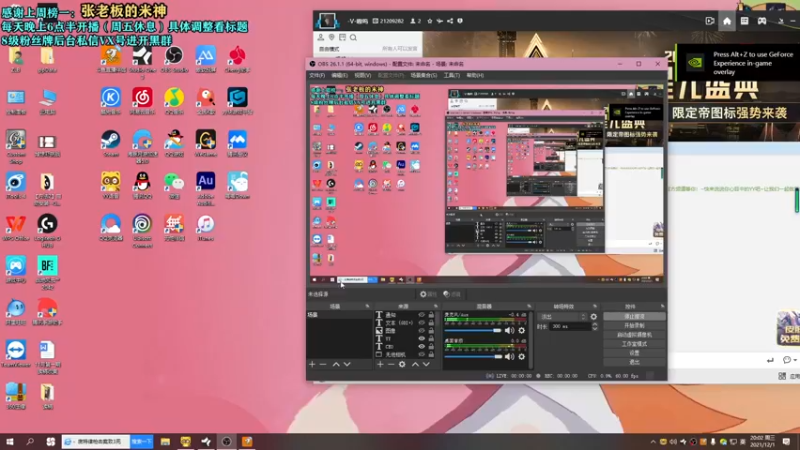Click the gamepad icon in the YY top bar
The width and height of the screenshot is (800, 450).
point(762,21)
